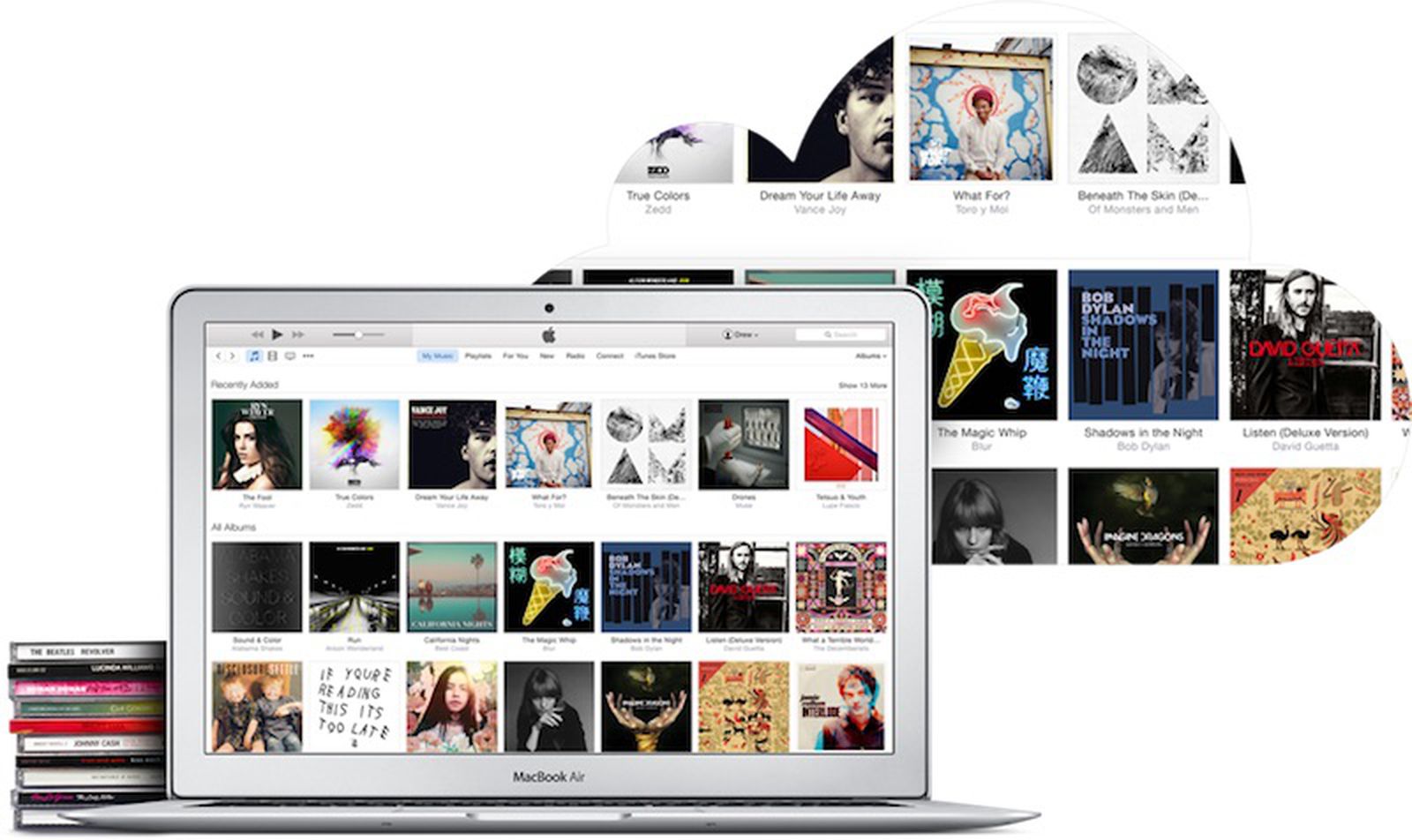Open the For You tab

click(515, 356)
